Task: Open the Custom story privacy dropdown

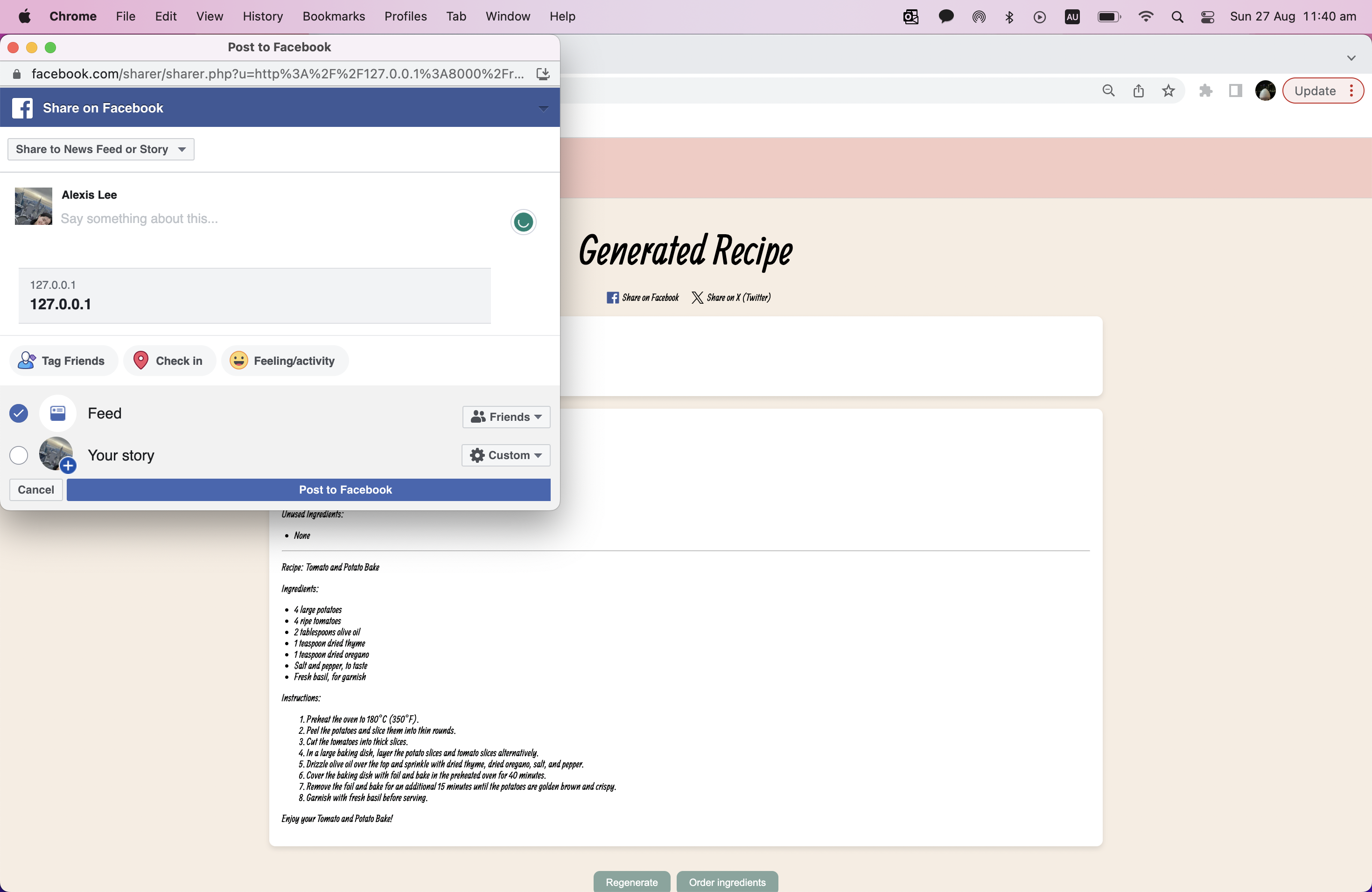Action: click(x=505, y=455)
